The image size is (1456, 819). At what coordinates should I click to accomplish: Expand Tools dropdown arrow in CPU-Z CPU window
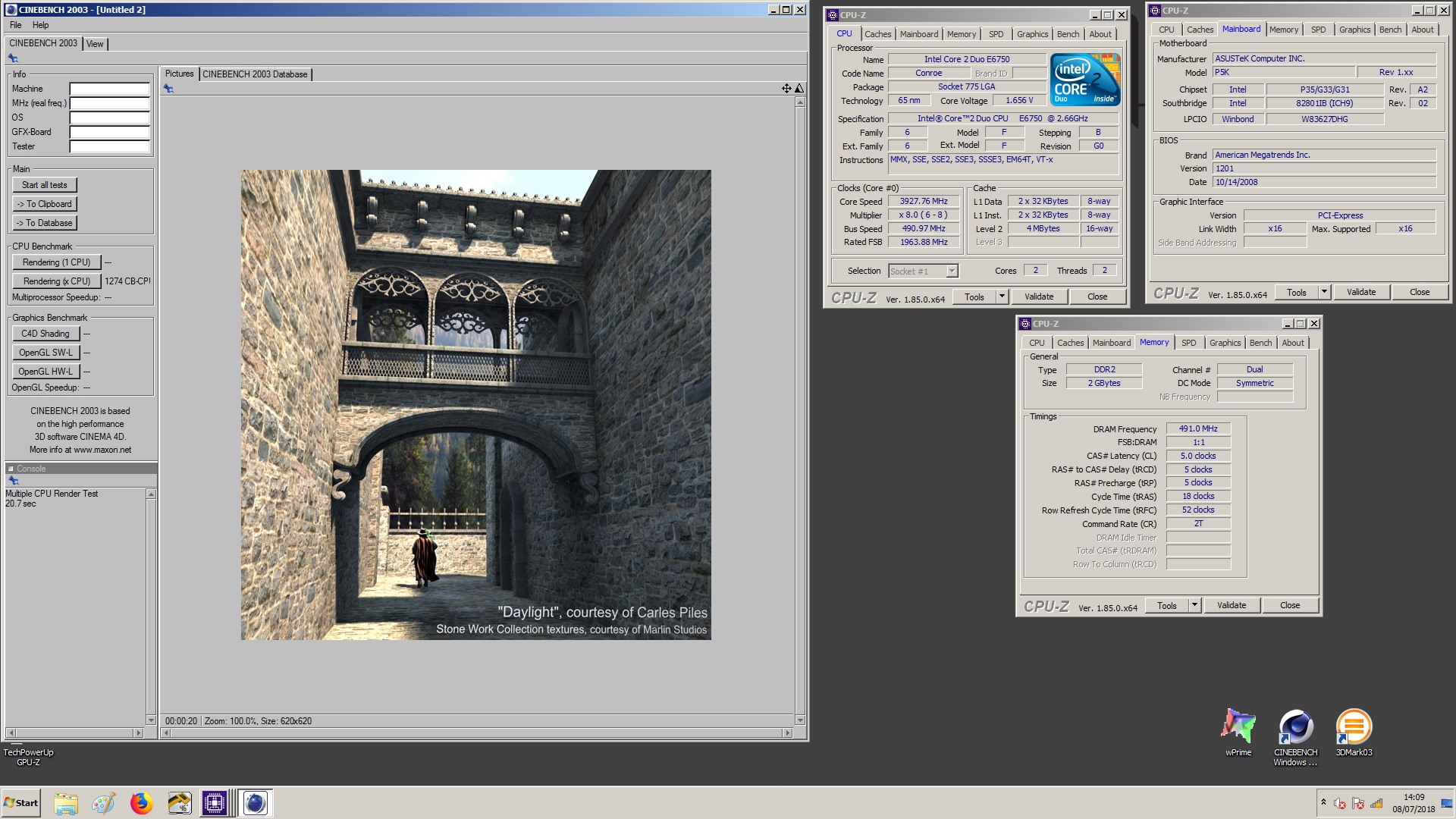(1002, 297)
